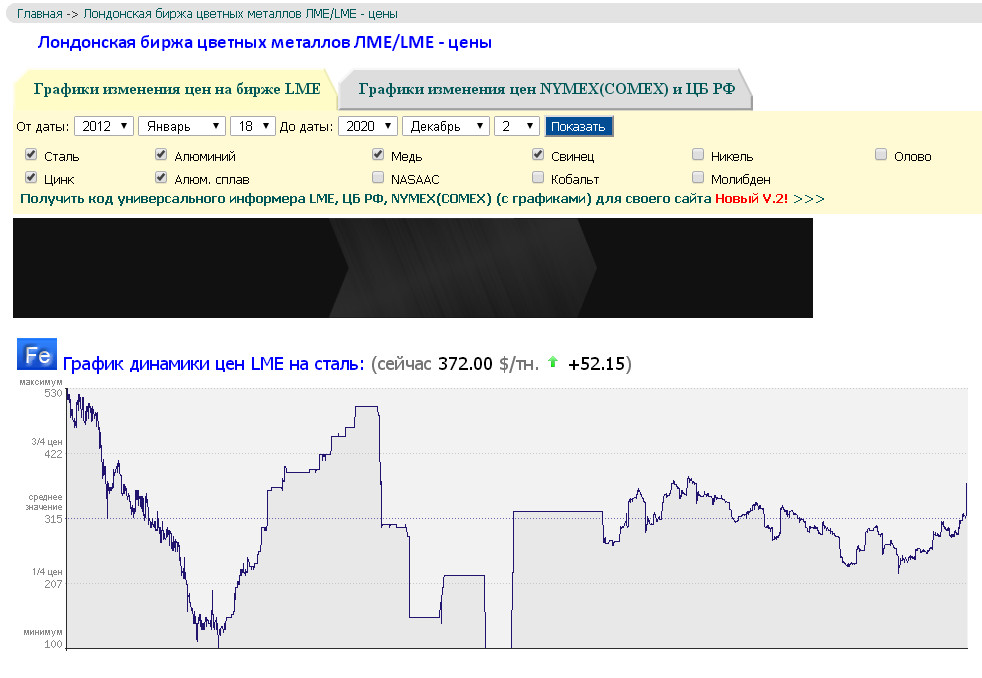The height and width of the screenshot is (678, 982).
Task: Enable the Никель checkbox
Action: pos(698,155)
